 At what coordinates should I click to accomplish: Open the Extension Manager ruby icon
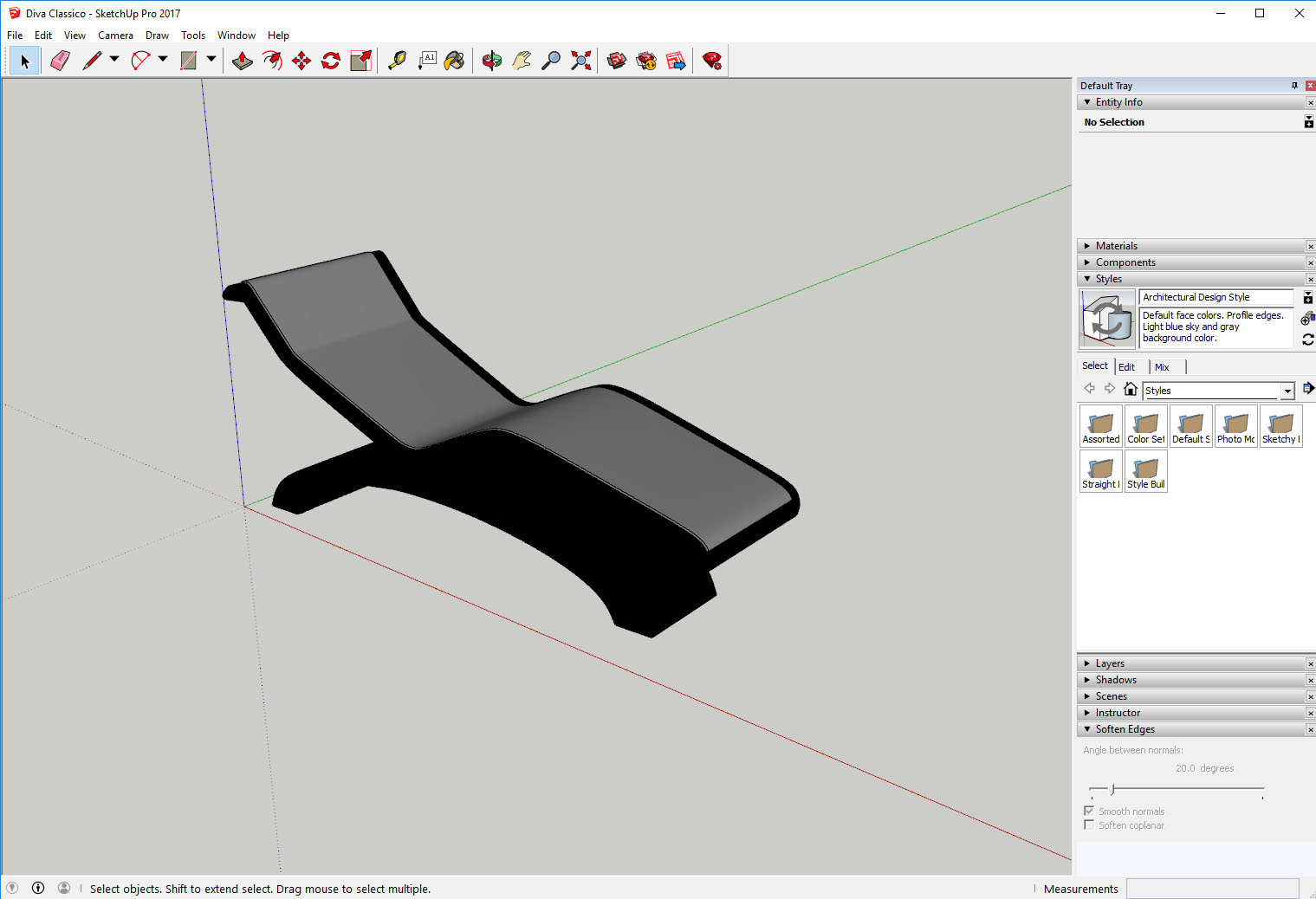point(712,61)
